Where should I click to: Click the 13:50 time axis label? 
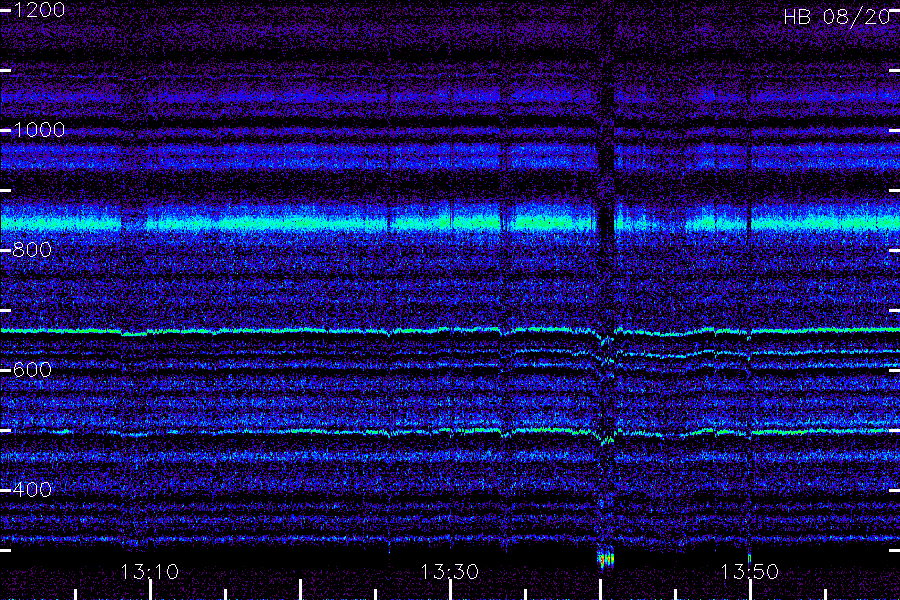[750, 572]
